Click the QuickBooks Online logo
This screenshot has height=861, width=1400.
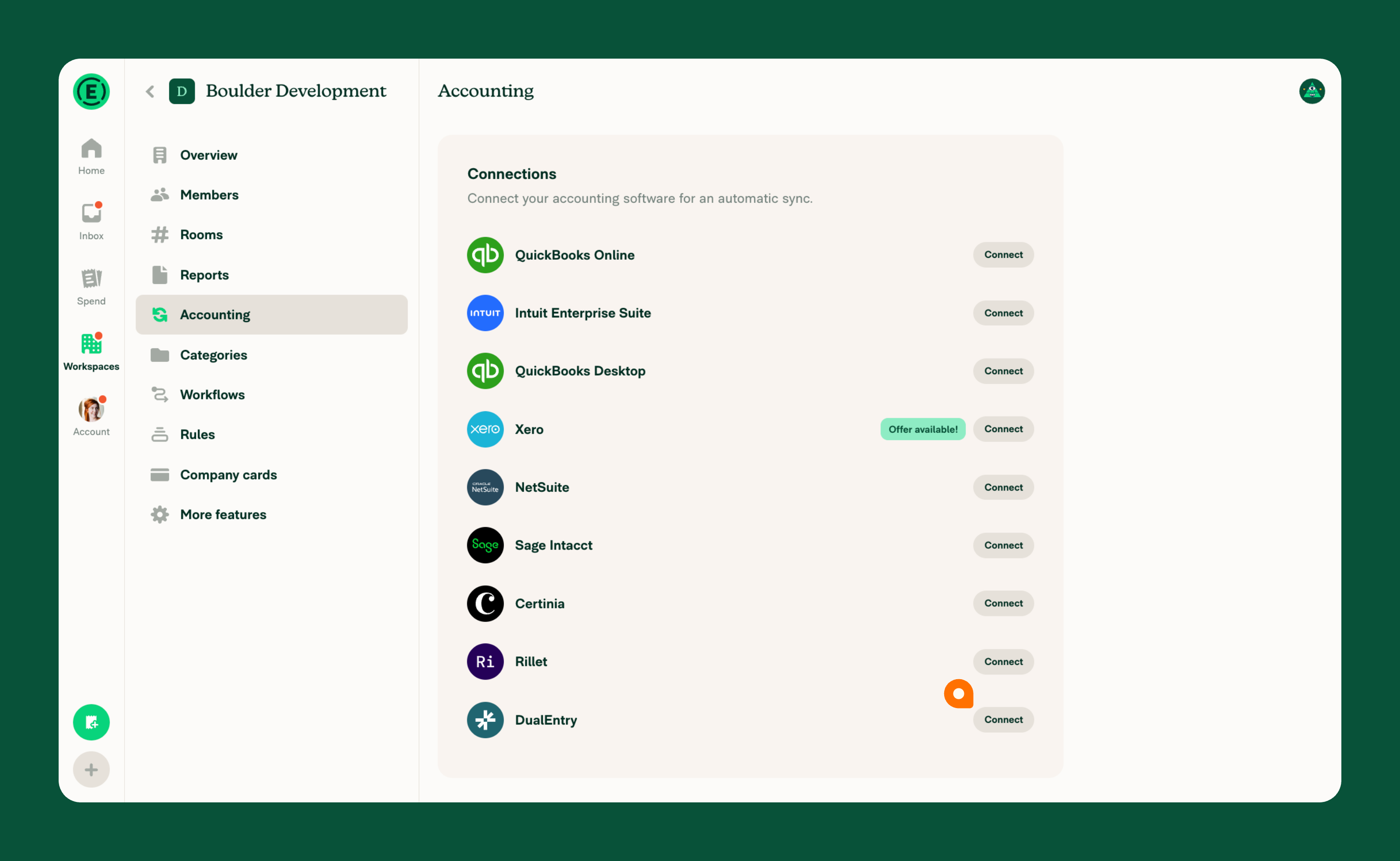pos(485,255)
